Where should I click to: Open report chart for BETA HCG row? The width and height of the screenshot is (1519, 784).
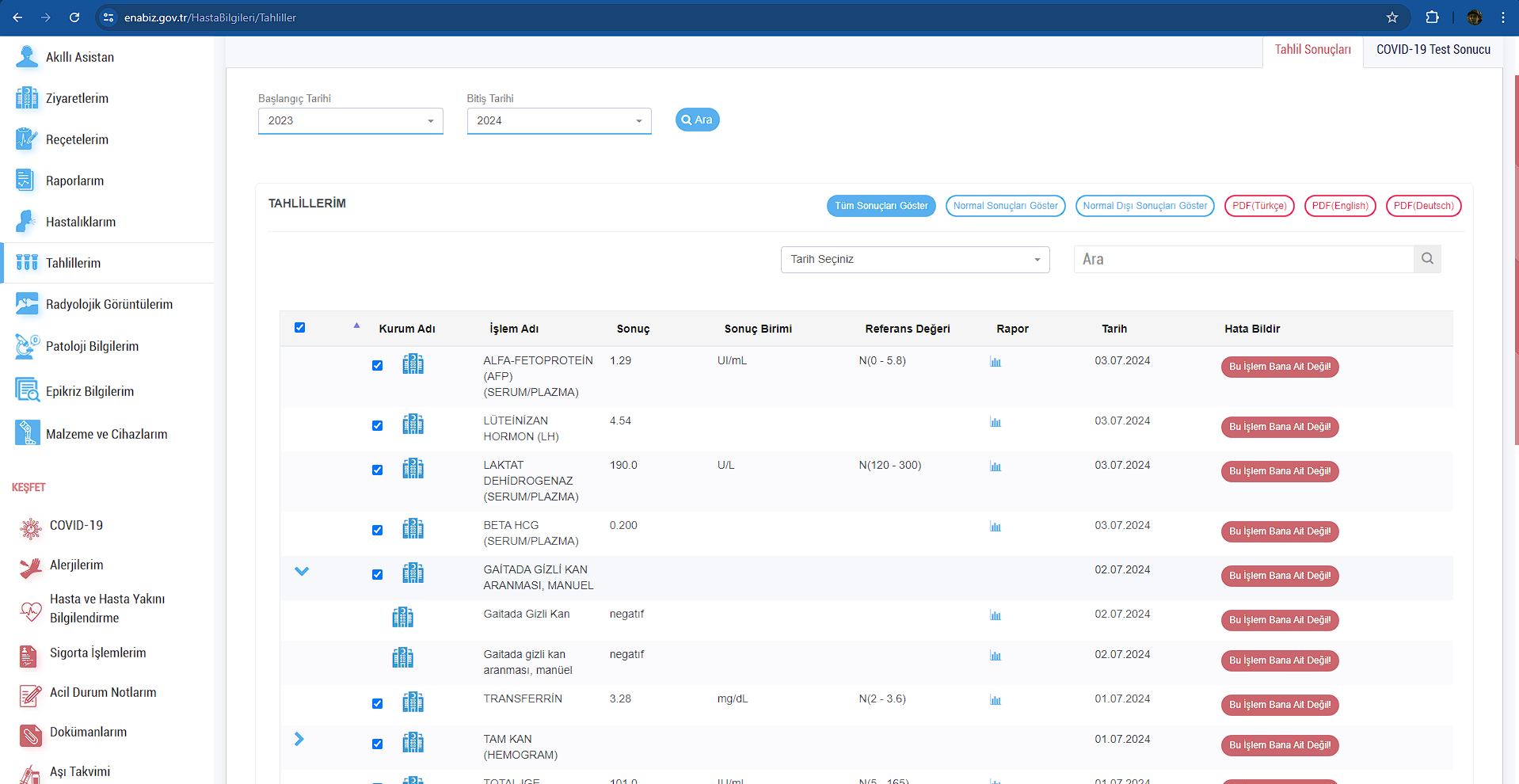tap(996, 527)
